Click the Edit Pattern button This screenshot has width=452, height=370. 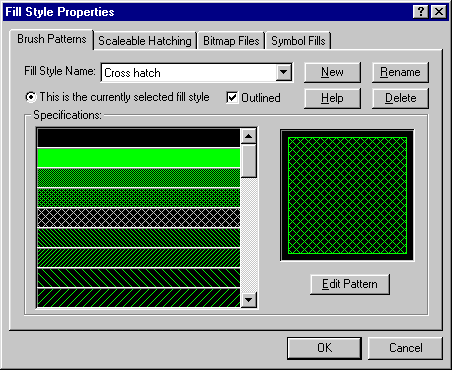[350, 284]
